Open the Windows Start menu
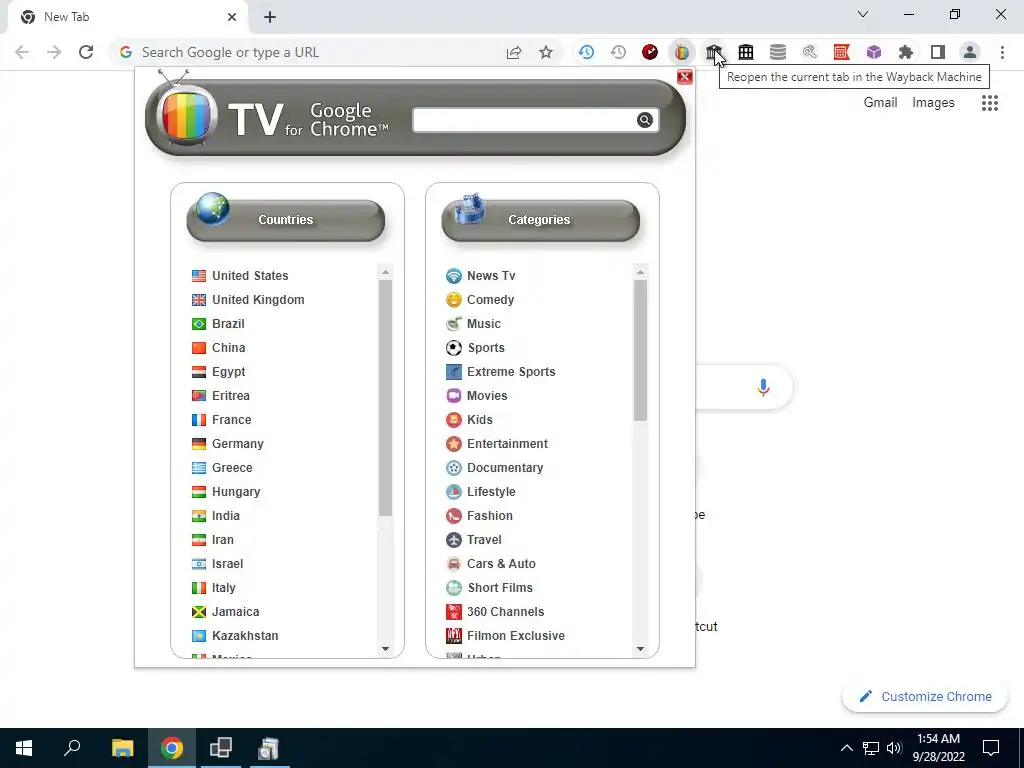 [x=24, y=748]
